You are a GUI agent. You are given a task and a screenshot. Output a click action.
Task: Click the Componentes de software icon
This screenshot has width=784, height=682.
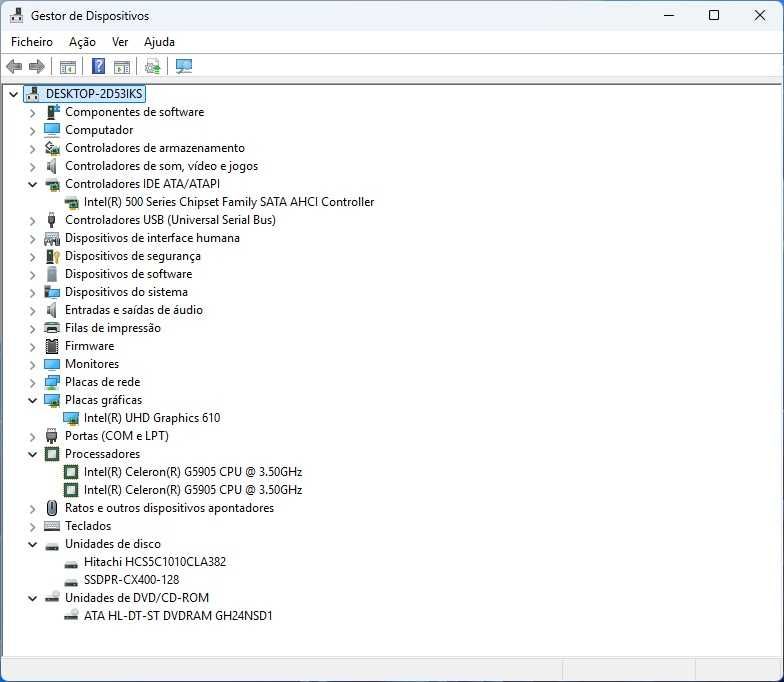pos(52,112)
